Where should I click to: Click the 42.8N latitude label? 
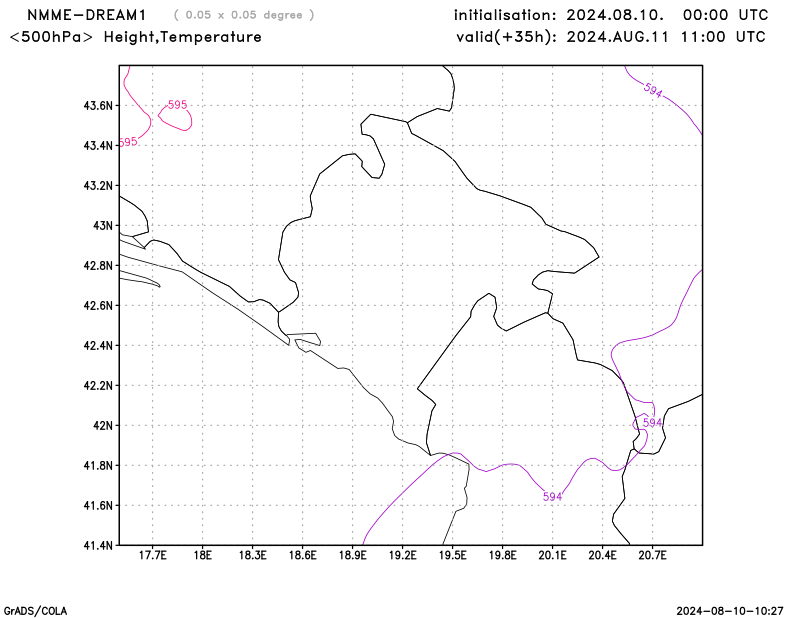coord(98,265)
